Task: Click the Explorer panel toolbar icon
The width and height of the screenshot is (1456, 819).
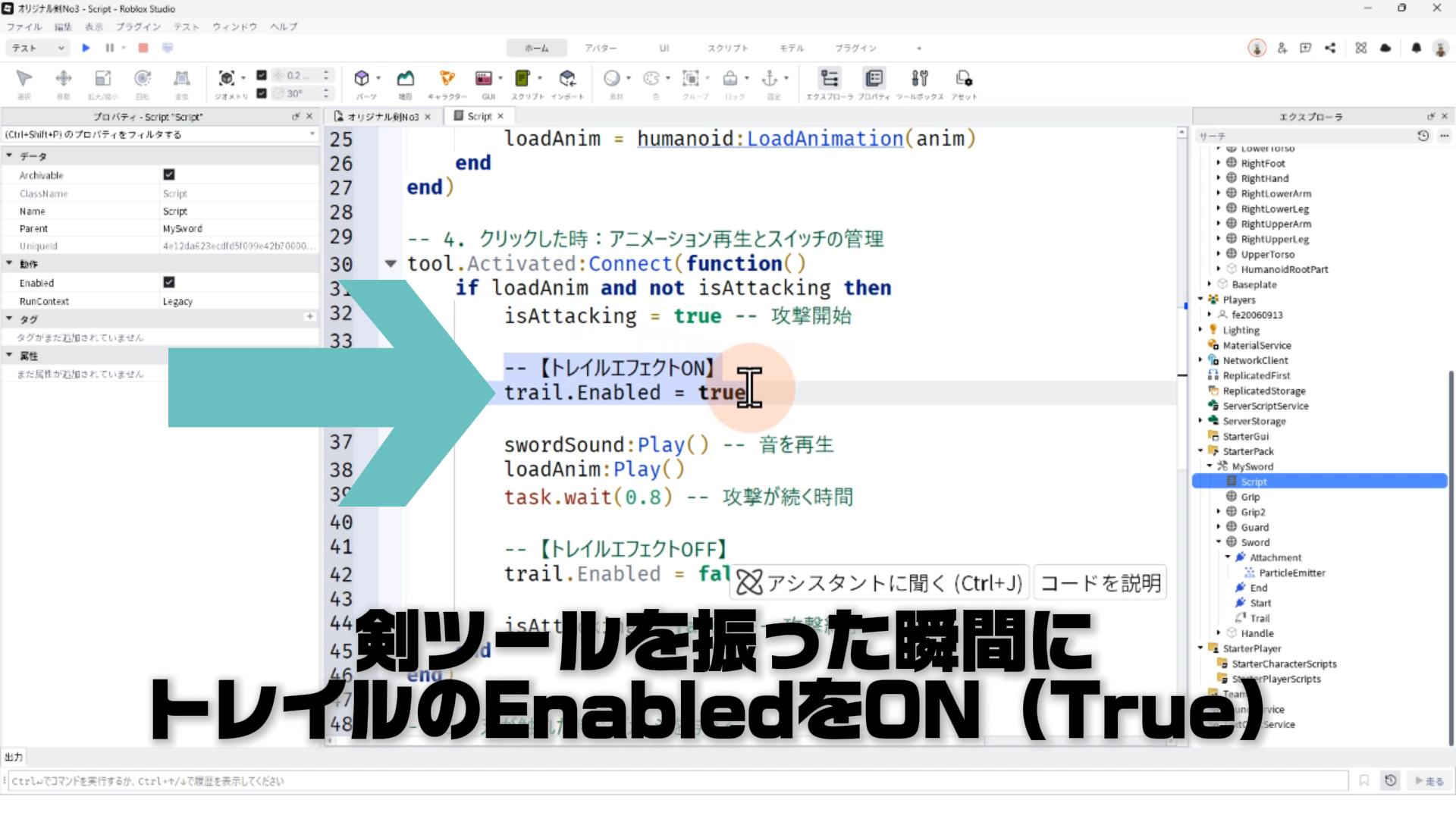Action: pos(830,79)
